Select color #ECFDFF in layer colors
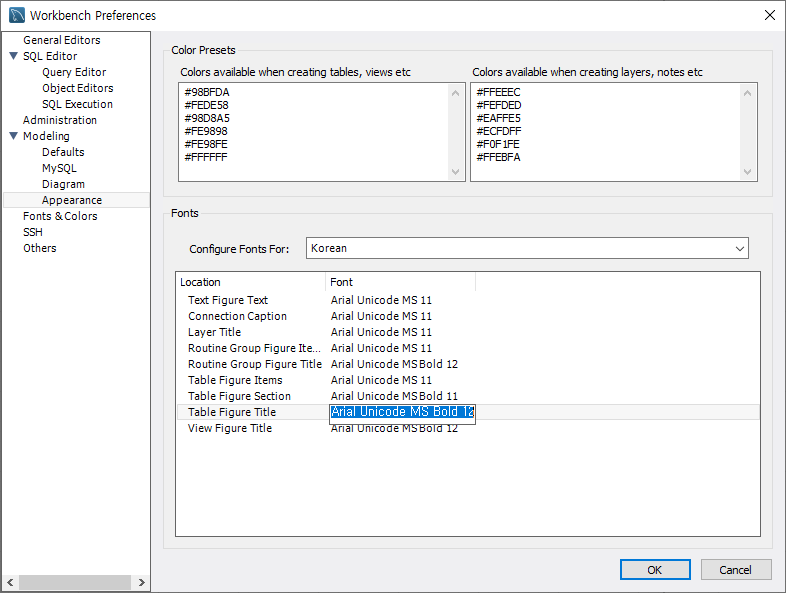This screenshot has height=593, width=786. (499, 132)
